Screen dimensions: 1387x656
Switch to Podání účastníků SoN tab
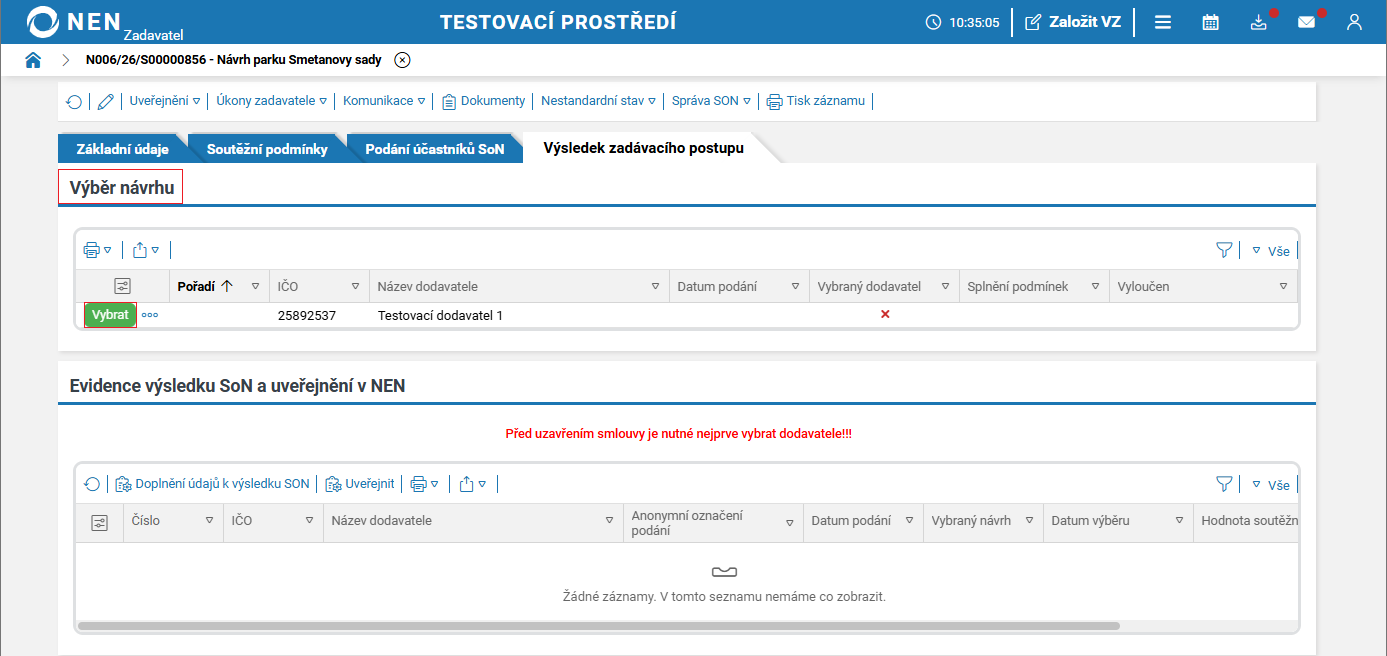click(434, 149)
